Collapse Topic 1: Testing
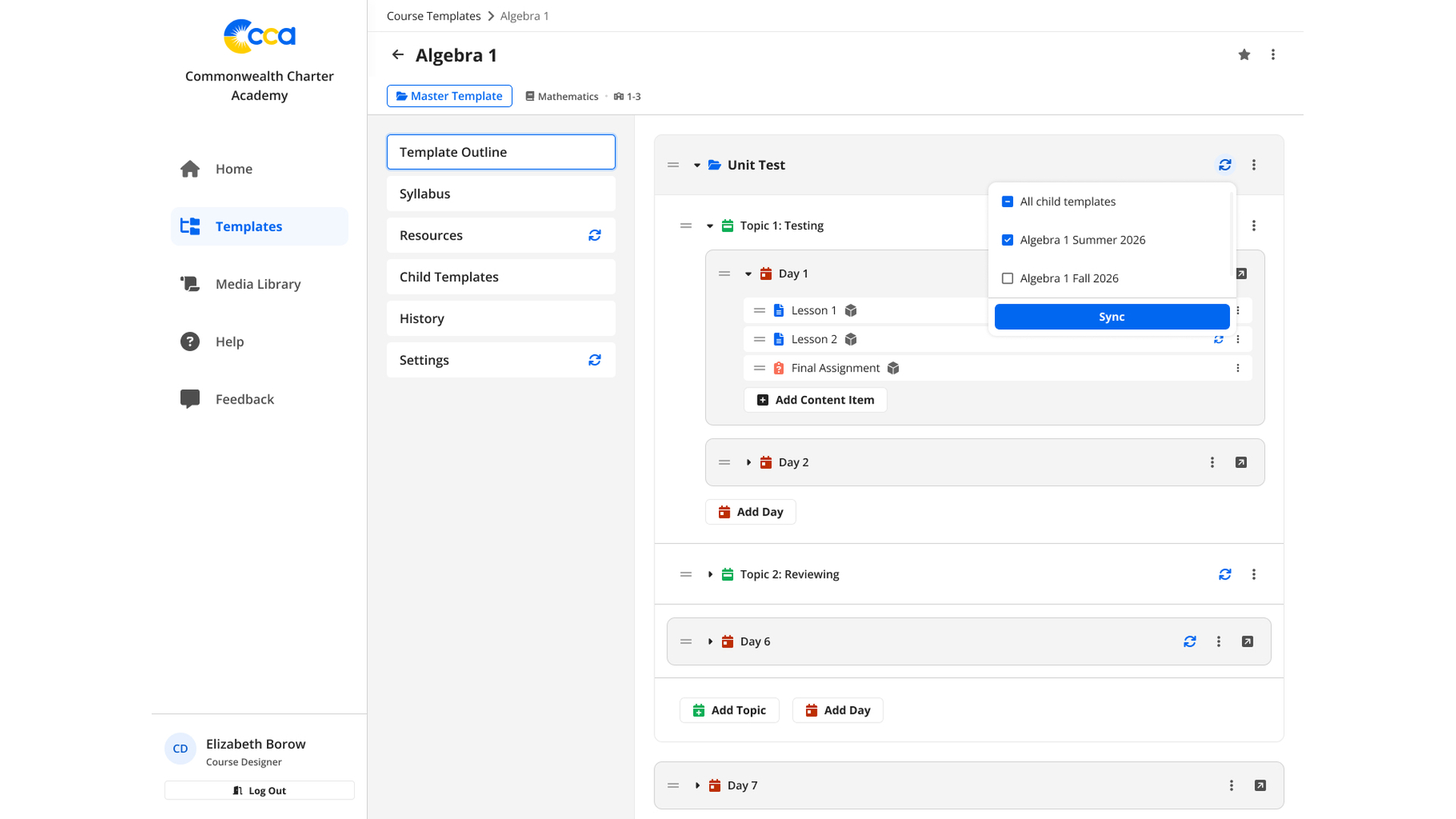 (x=710, y=225)
